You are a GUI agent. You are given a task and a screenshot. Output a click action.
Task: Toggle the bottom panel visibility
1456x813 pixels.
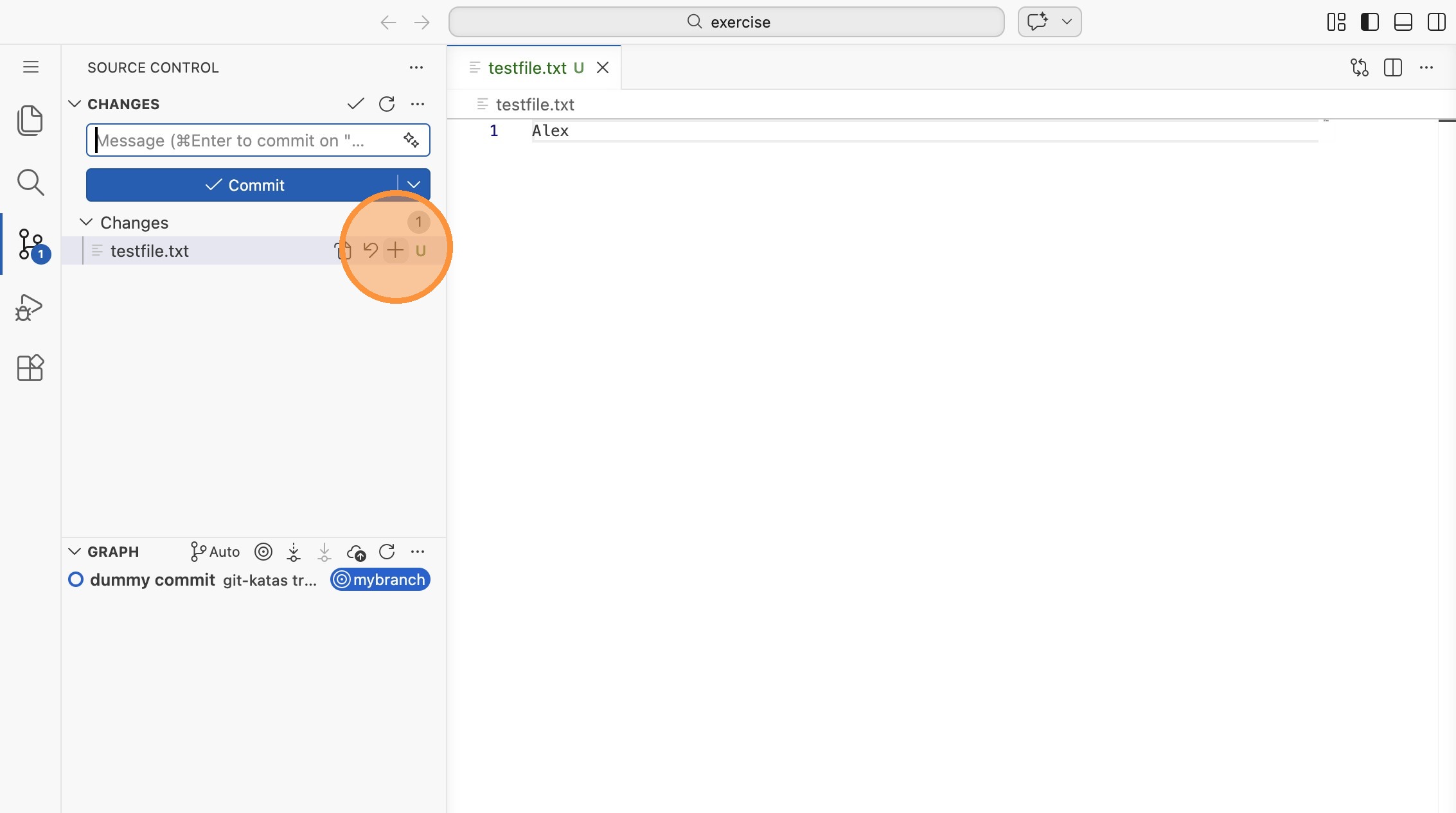pos(1403,22)
